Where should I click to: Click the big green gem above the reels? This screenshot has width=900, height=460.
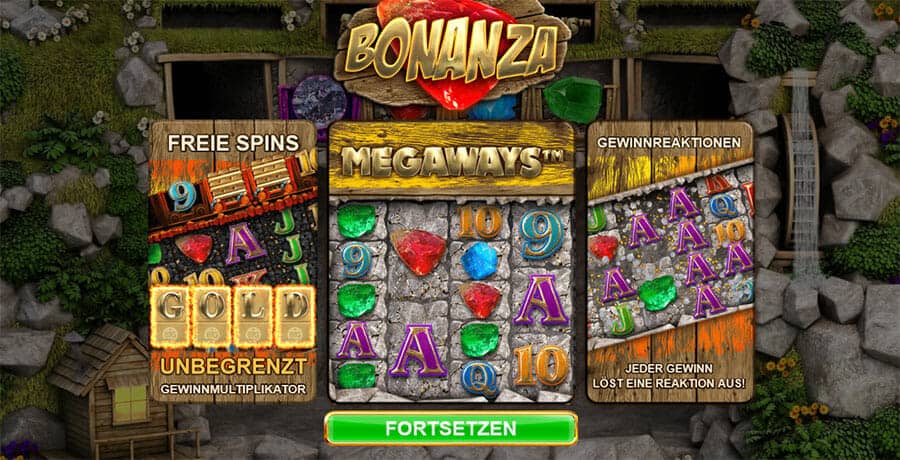point(573,99)
